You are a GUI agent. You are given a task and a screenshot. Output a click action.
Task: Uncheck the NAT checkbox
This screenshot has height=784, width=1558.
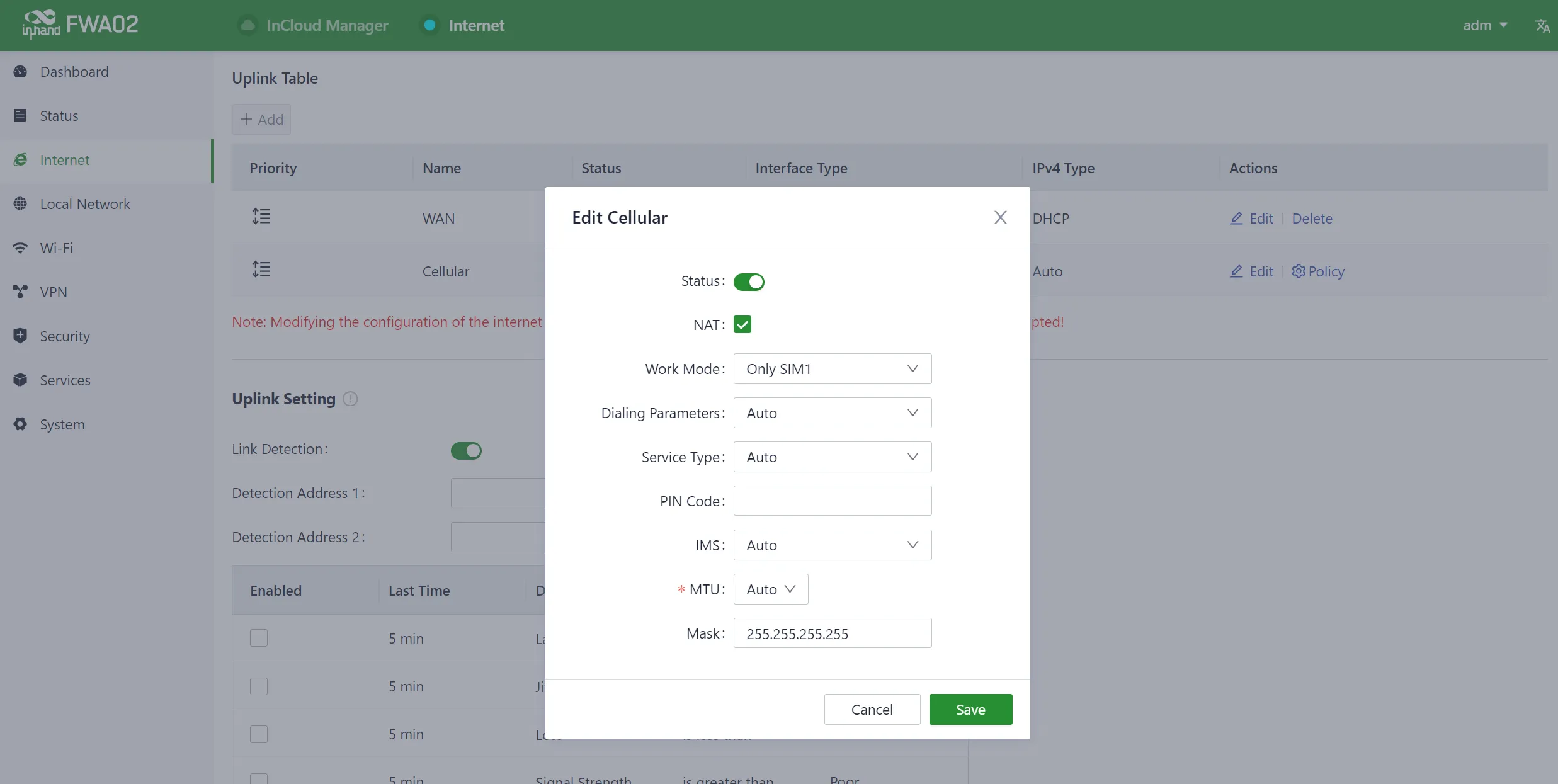click(742, 324)
